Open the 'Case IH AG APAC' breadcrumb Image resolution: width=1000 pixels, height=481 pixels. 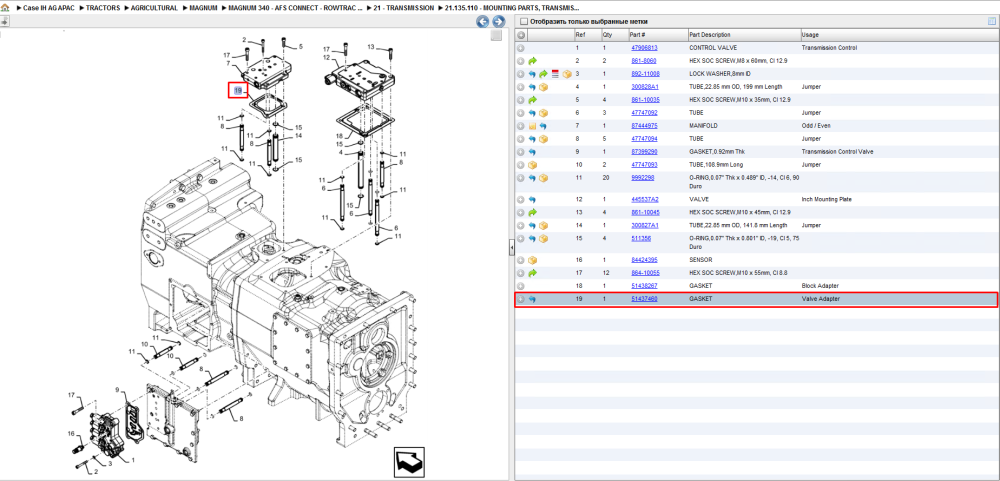pos(48,8)
